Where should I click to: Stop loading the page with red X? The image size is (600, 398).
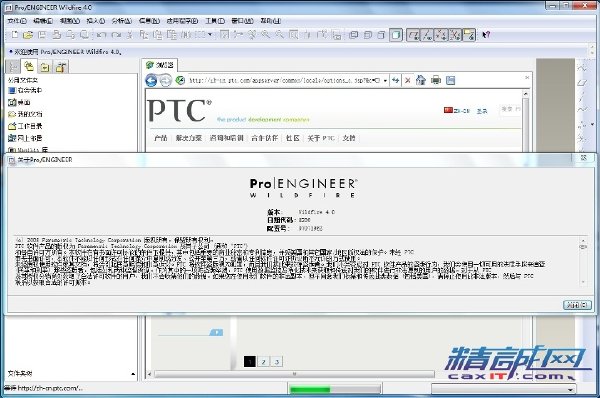pos(408,80)
